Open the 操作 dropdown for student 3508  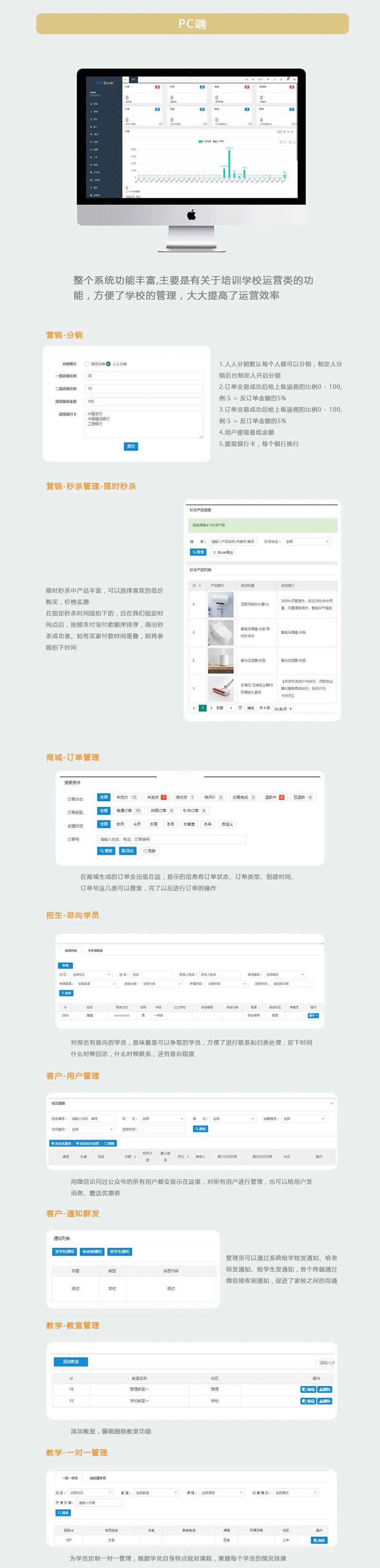(x=313, y=1015)
